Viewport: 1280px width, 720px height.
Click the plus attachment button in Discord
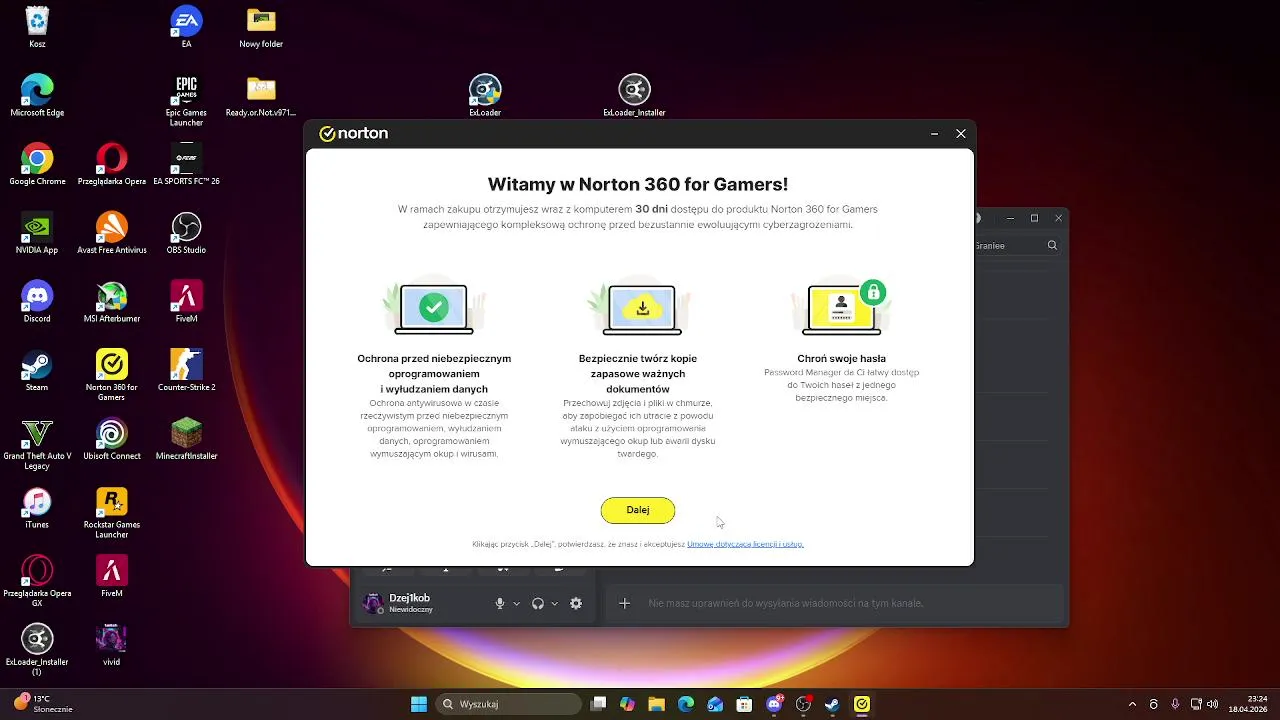pos(624,603)
